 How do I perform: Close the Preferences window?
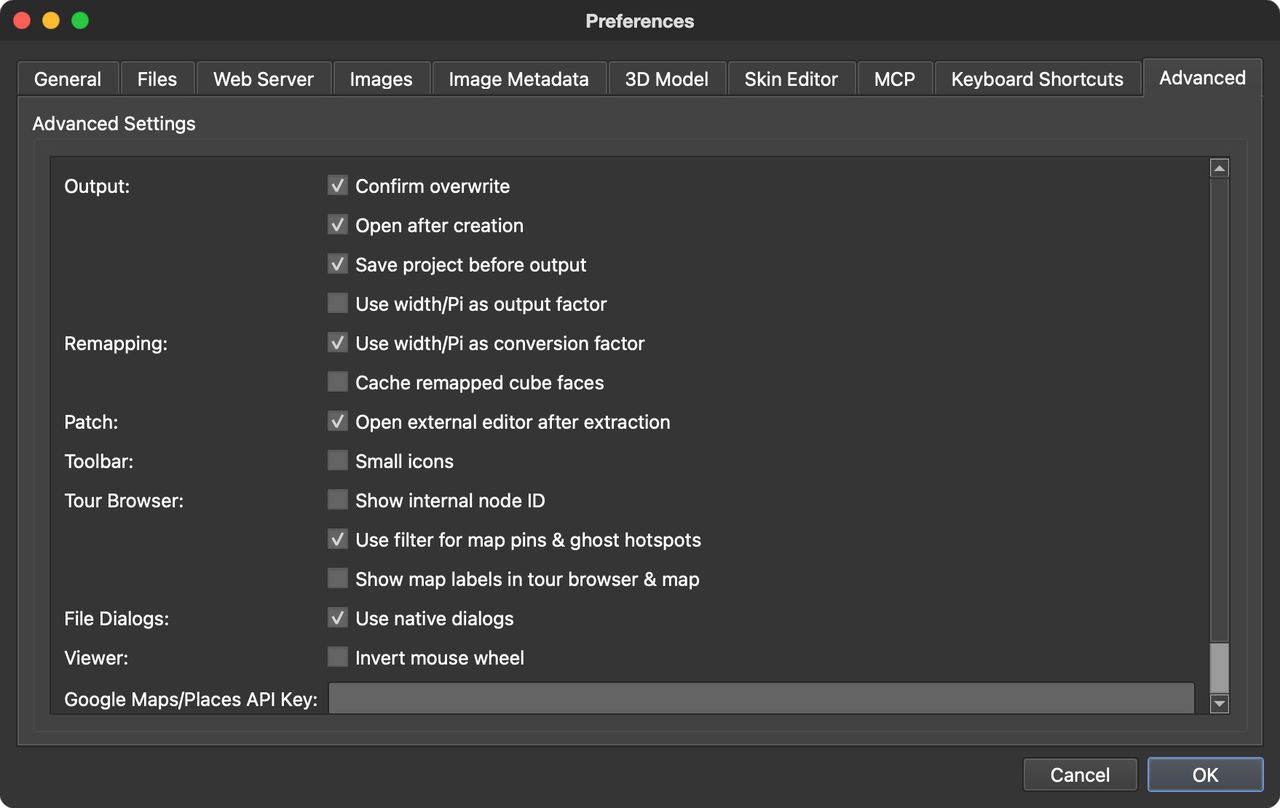tap(21, 21)
